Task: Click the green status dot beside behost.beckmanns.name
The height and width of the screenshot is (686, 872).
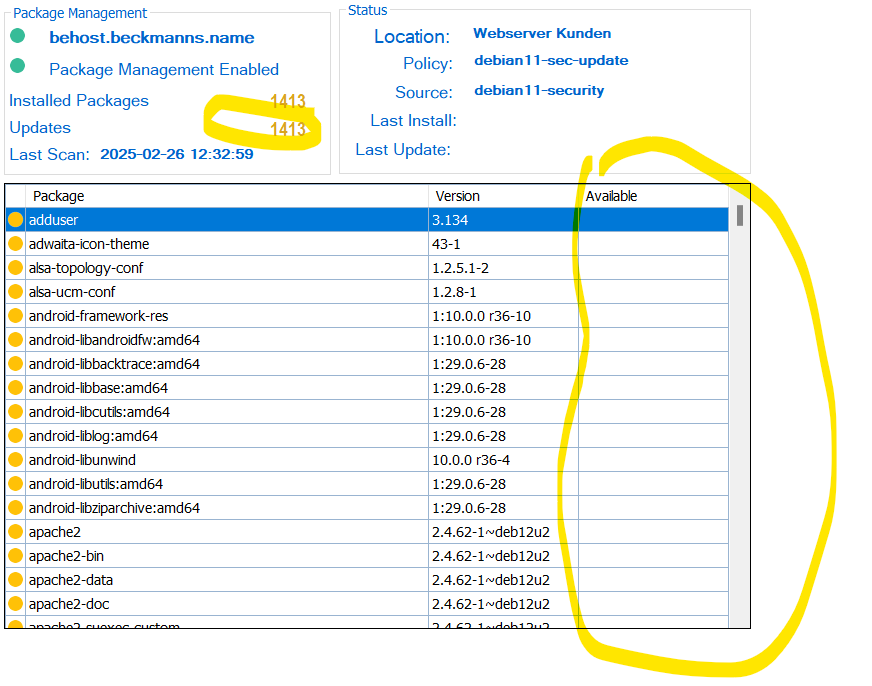Action: (x=18, y=37)
